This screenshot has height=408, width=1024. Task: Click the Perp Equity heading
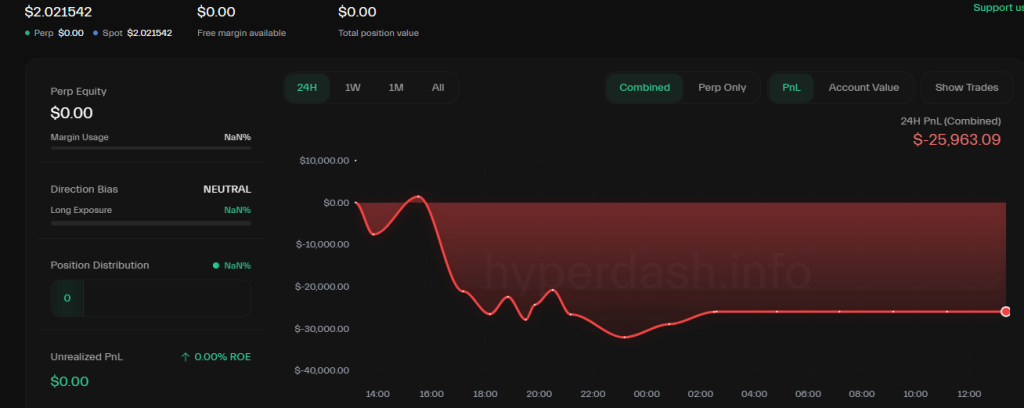pos(78,91)
